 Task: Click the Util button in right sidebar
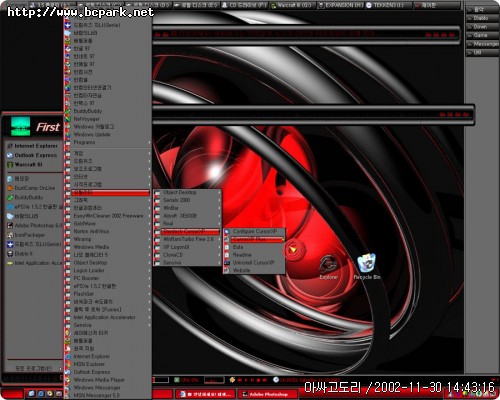(481, 53)
